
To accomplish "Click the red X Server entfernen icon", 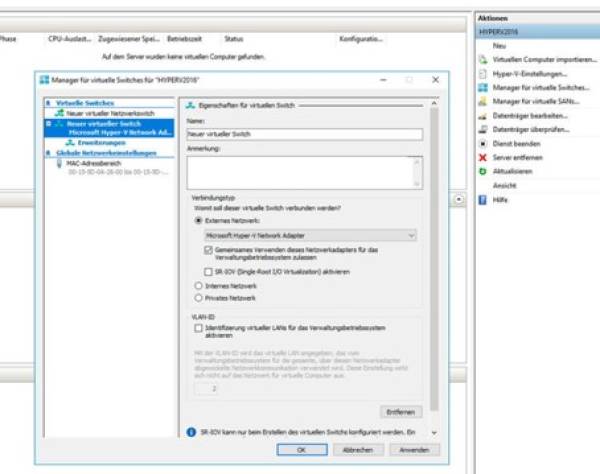I will click(483, 157).
